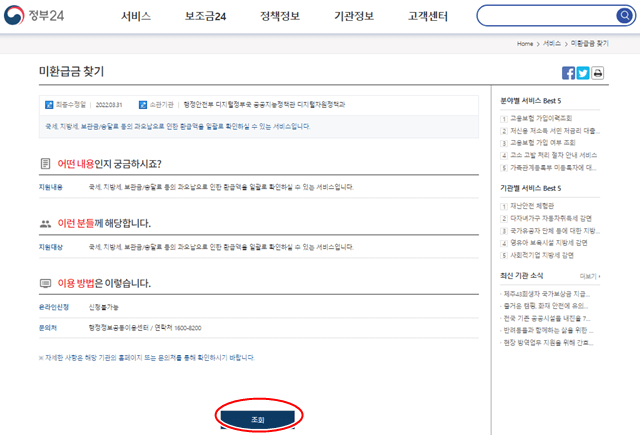640x435 pixels.
Task: Open 저신용 저소득 서민 저금리 대출 link
Action: [555, 131]
